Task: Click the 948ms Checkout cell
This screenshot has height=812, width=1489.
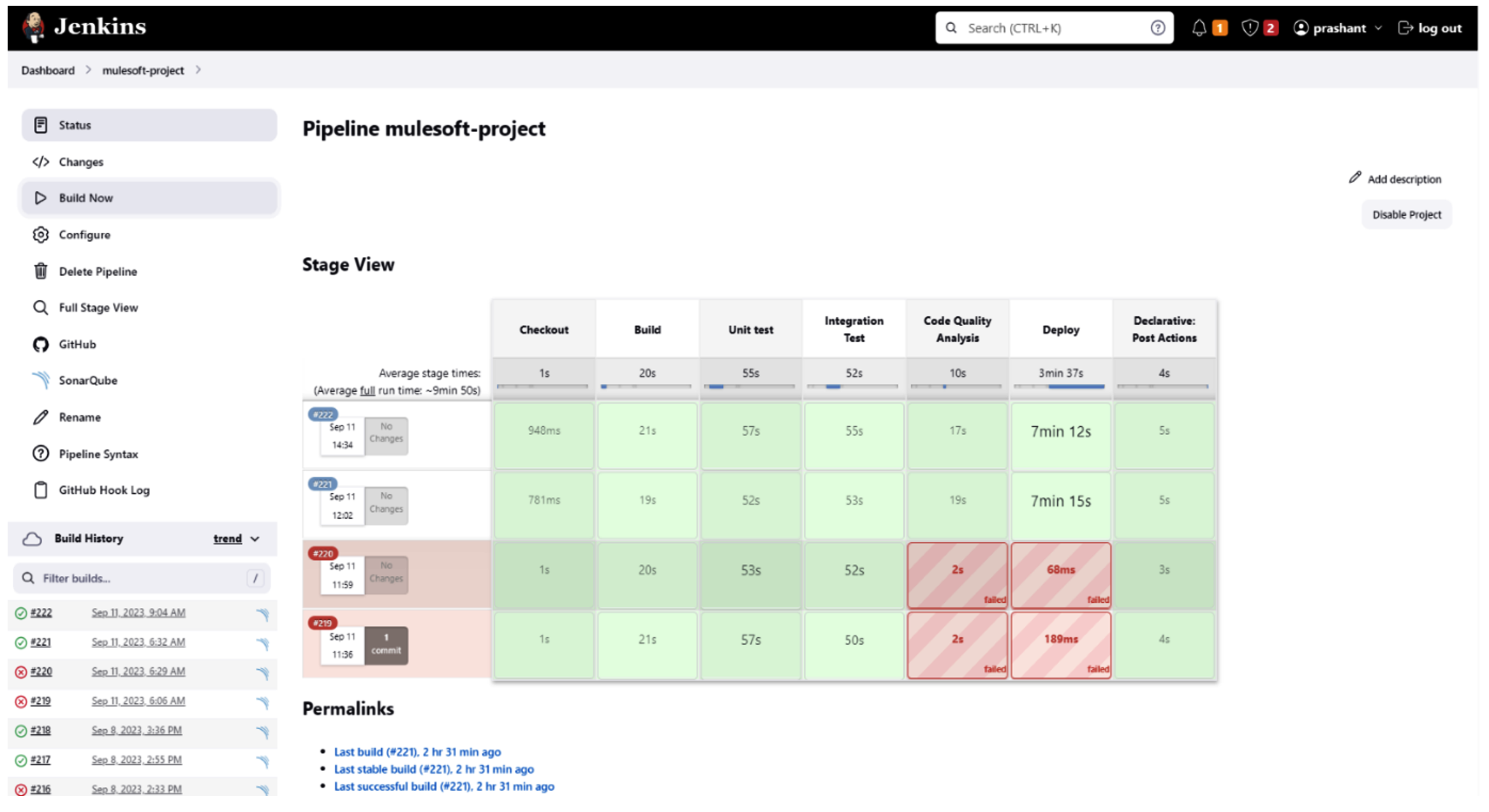Action: coord(544,435)
